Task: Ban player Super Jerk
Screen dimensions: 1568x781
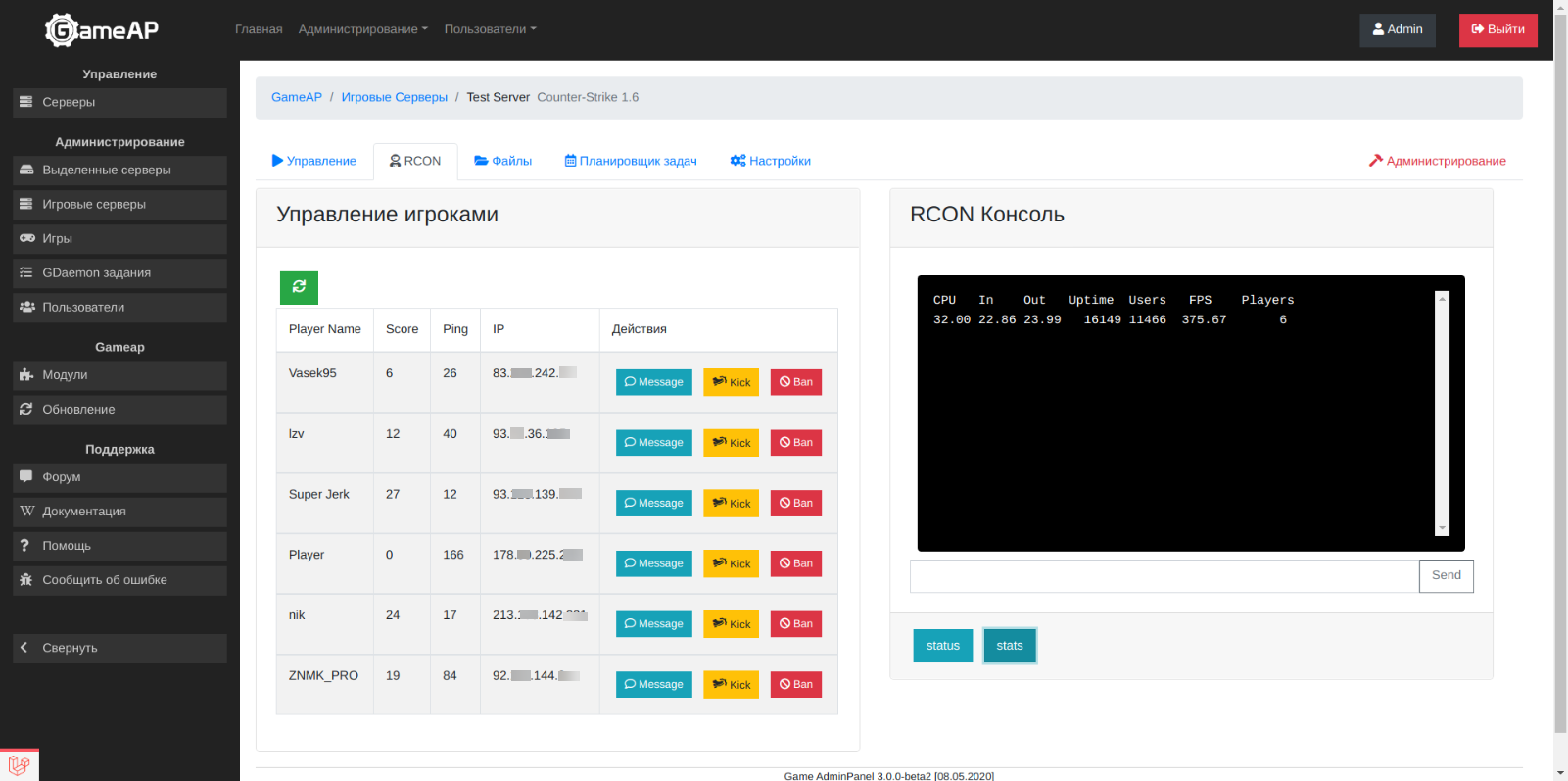Action: [x=795, y=504]
